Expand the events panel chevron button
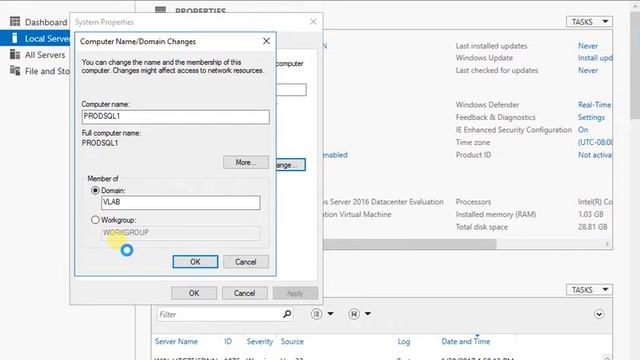Screen dimensions: 640x360 [x=599, y=314]
